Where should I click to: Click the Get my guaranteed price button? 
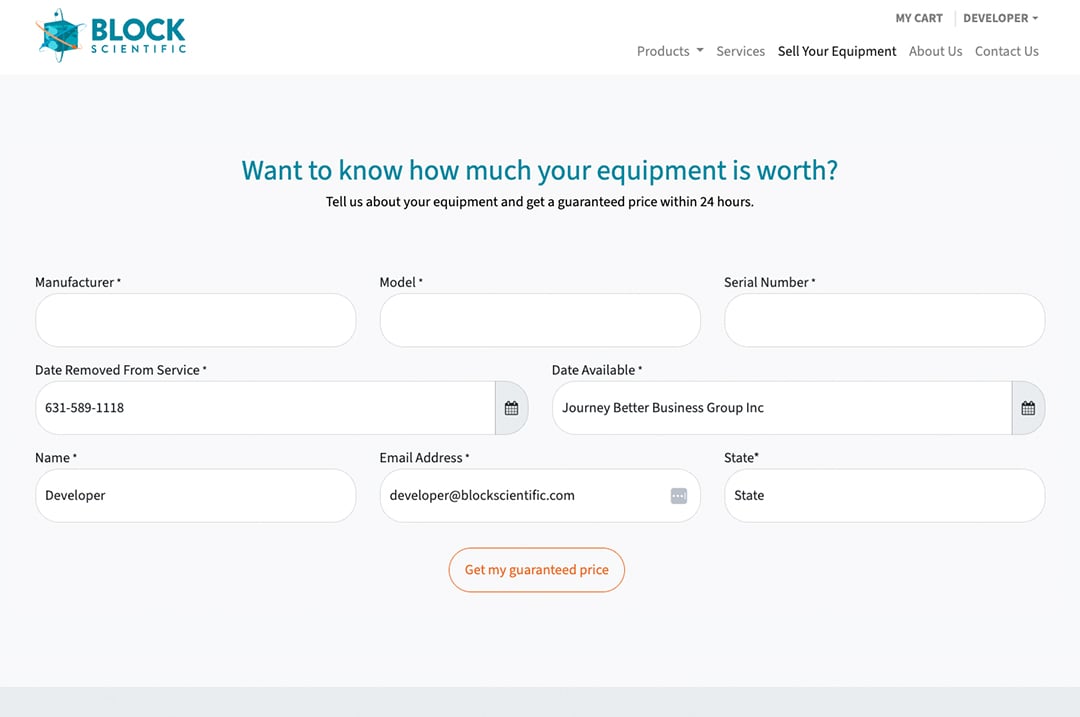point(537,570)
